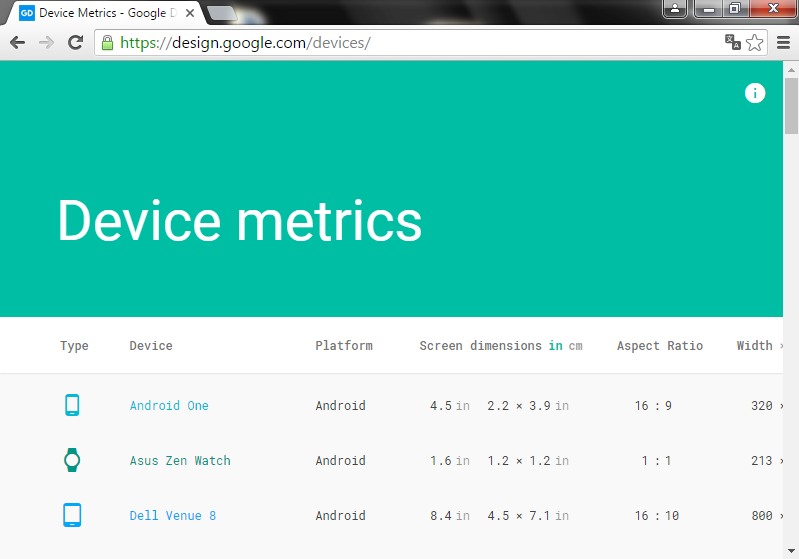
Task: Open a new tab
Action: pos(220,13)
